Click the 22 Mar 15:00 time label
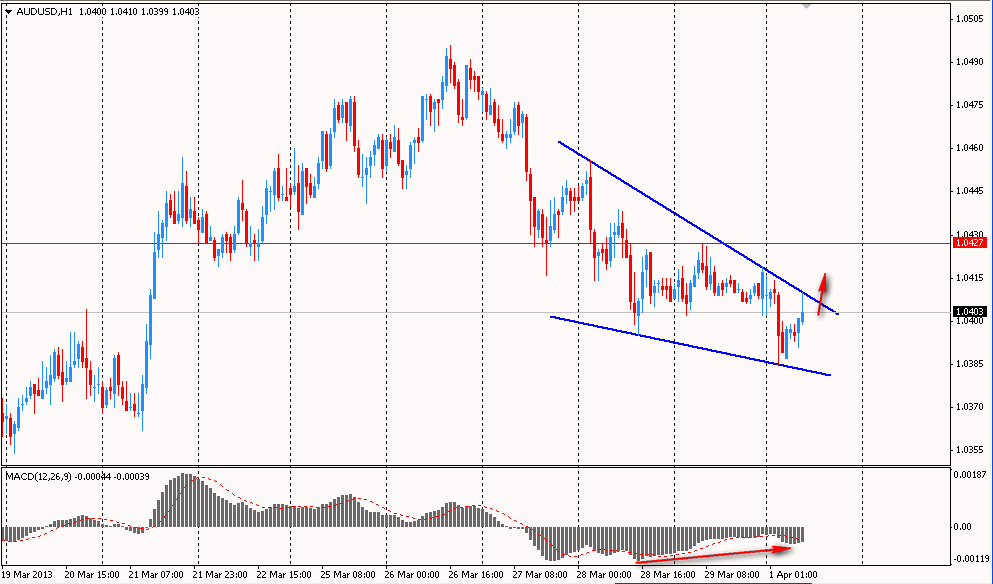The image size is (993, 584). 284,574
